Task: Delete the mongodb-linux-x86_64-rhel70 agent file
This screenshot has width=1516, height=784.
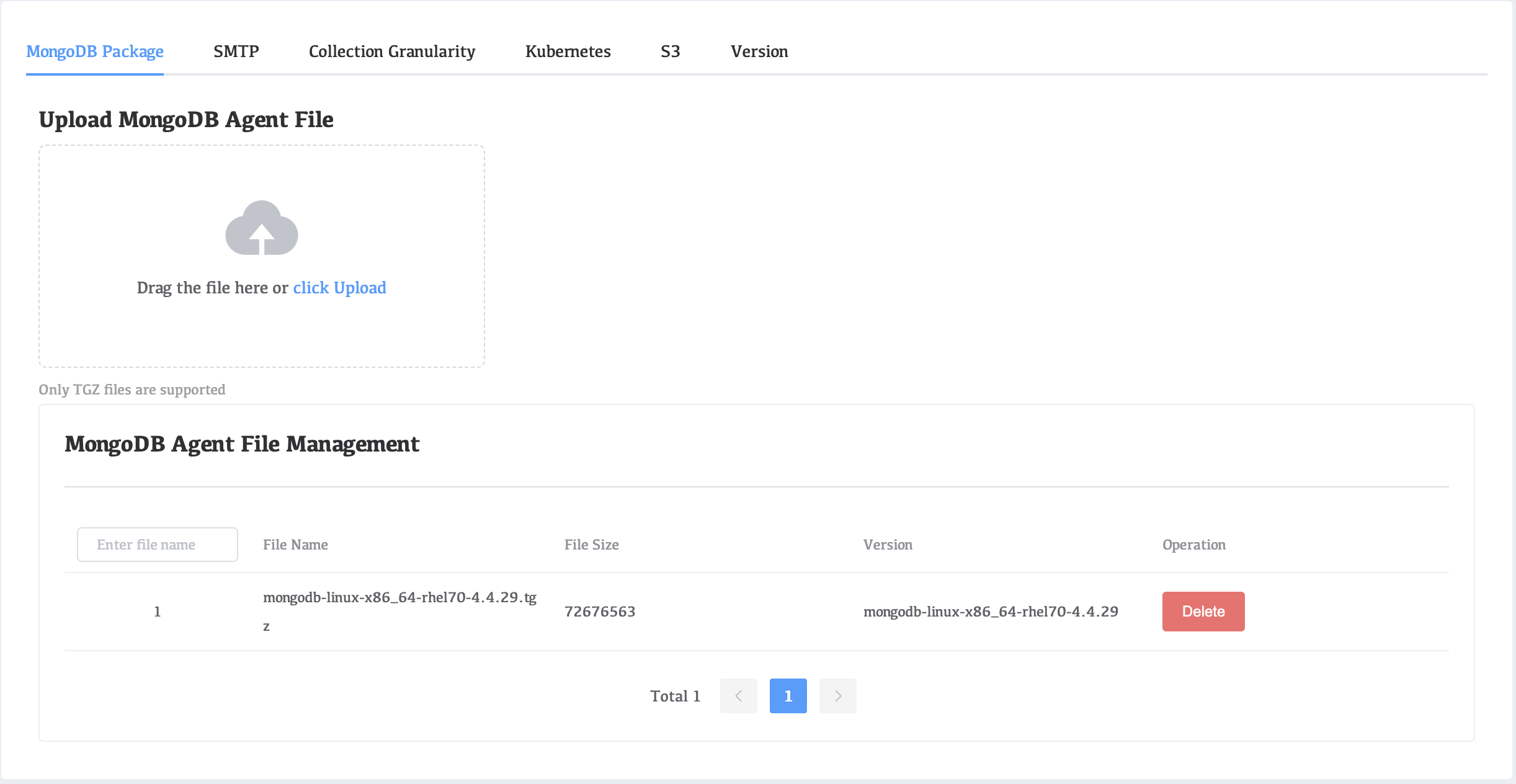Action: click(1203, 612)
